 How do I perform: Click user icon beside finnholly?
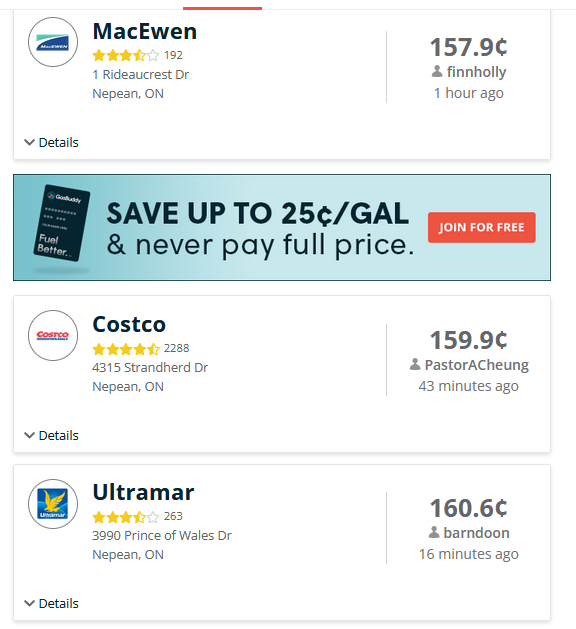coord(437,72)
